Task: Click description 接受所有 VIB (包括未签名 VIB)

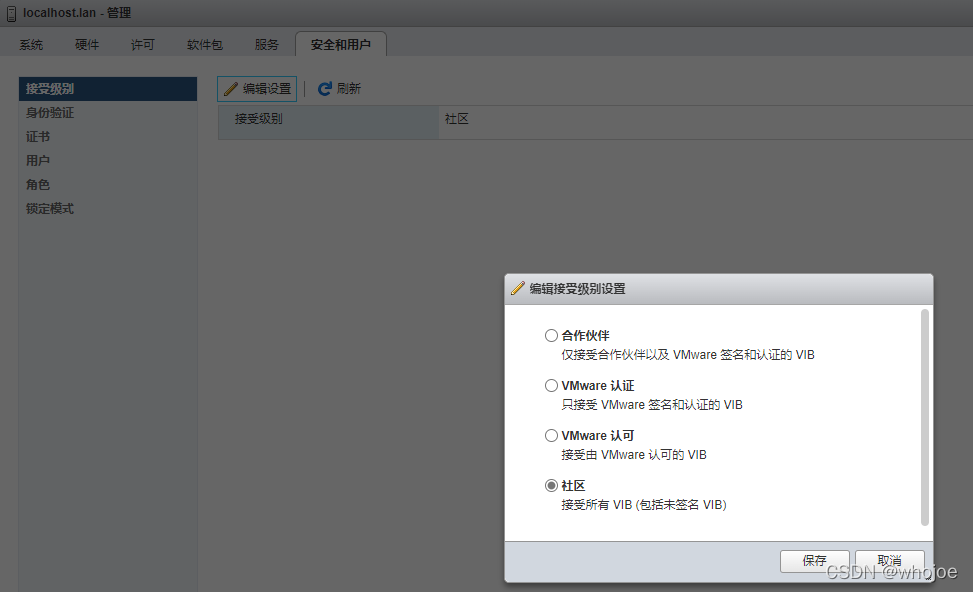Action: [643, 505]
